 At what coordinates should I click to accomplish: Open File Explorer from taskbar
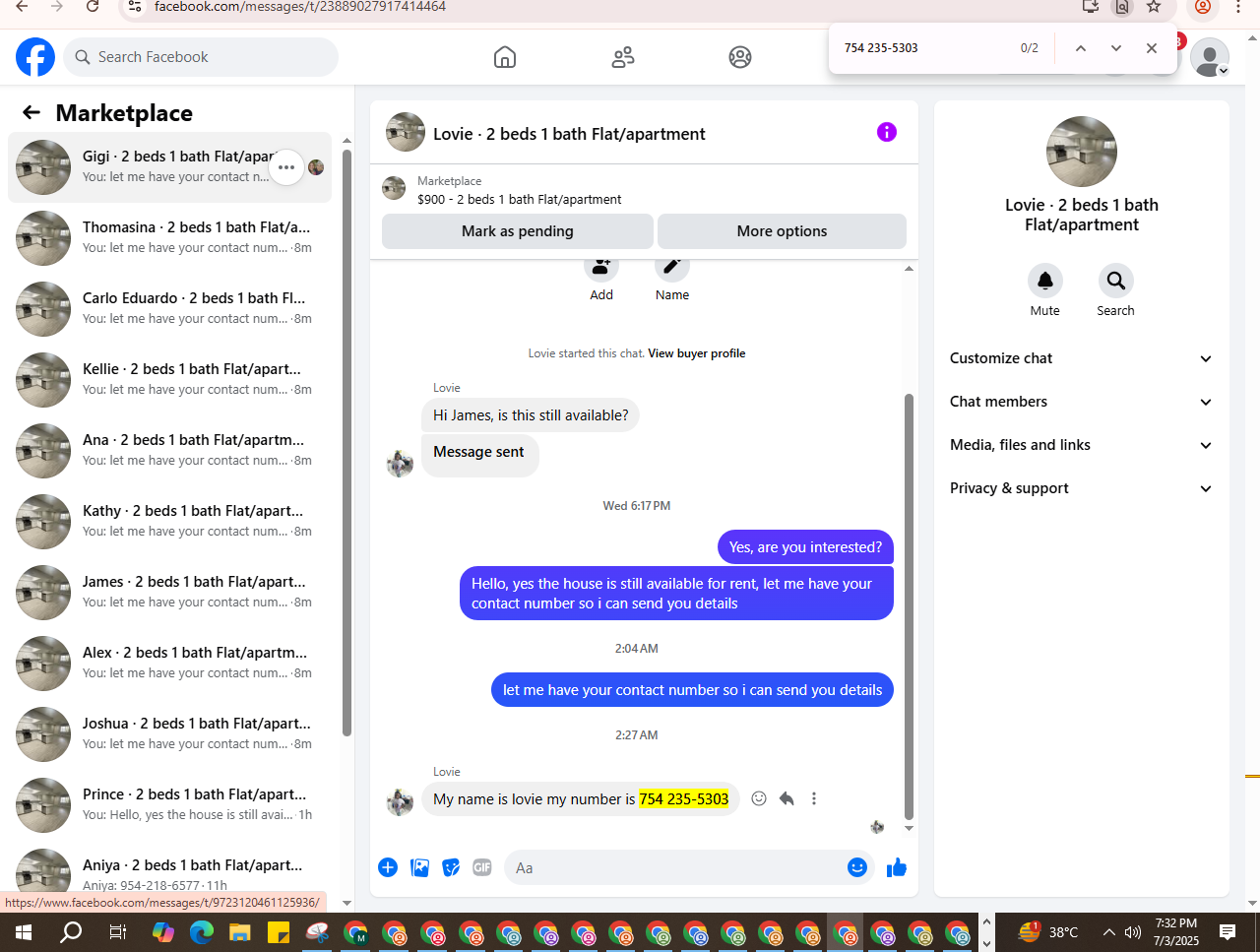[x=240, y=931]
